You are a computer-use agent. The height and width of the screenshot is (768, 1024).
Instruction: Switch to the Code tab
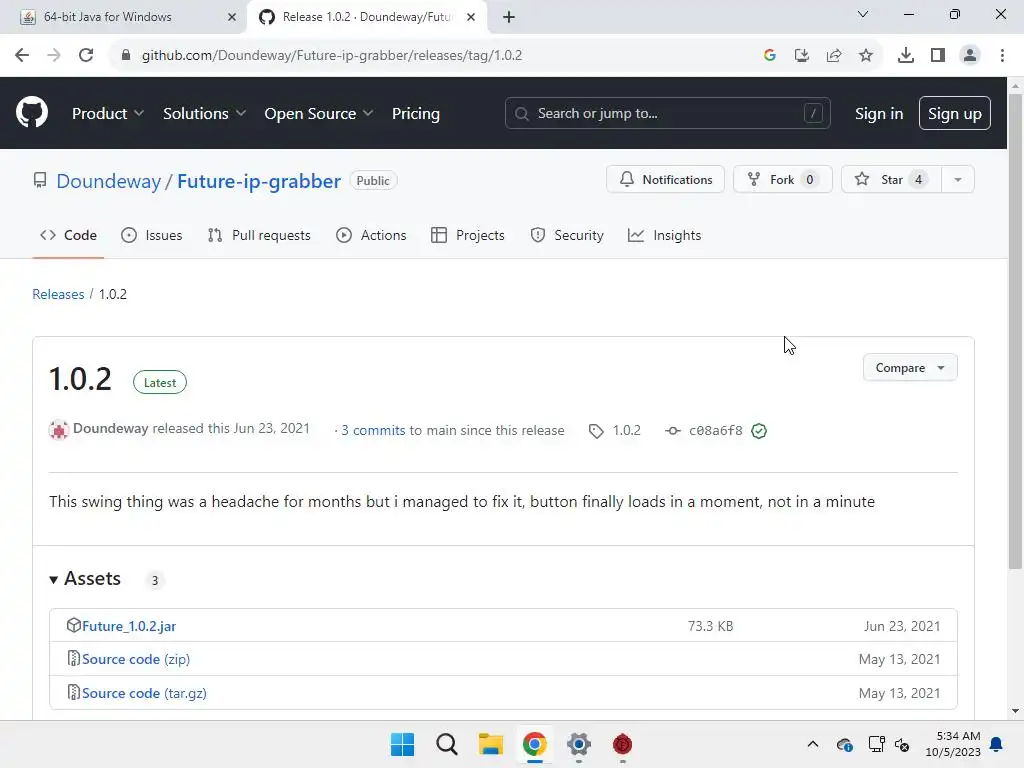[69, 235]
